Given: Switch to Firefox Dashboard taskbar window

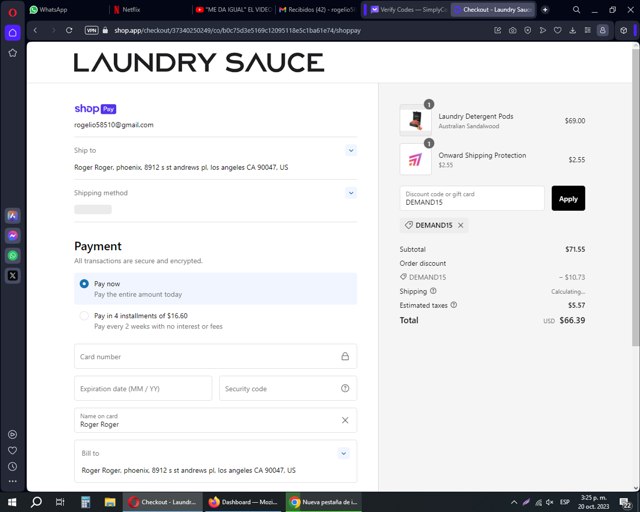Looking at the screenshot, I should pos(244,502).
